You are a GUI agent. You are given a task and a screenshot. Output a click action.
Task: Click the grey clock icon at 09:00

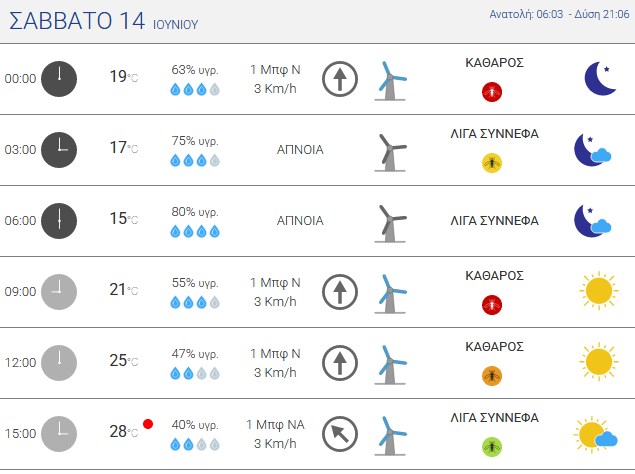pos(59,292)
